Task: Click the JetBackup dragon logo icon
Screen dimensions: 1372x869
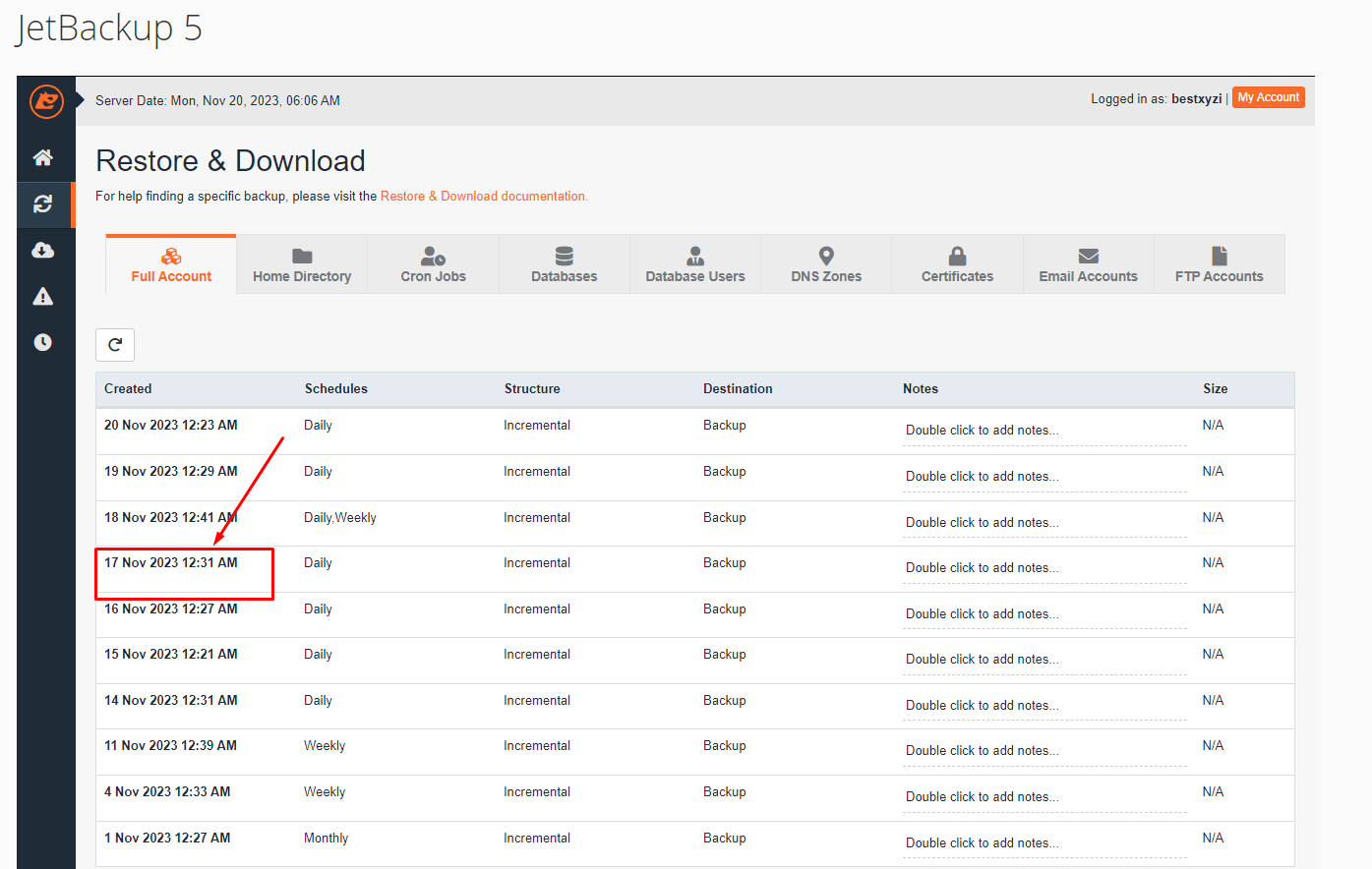Action: tap(46, 101)
